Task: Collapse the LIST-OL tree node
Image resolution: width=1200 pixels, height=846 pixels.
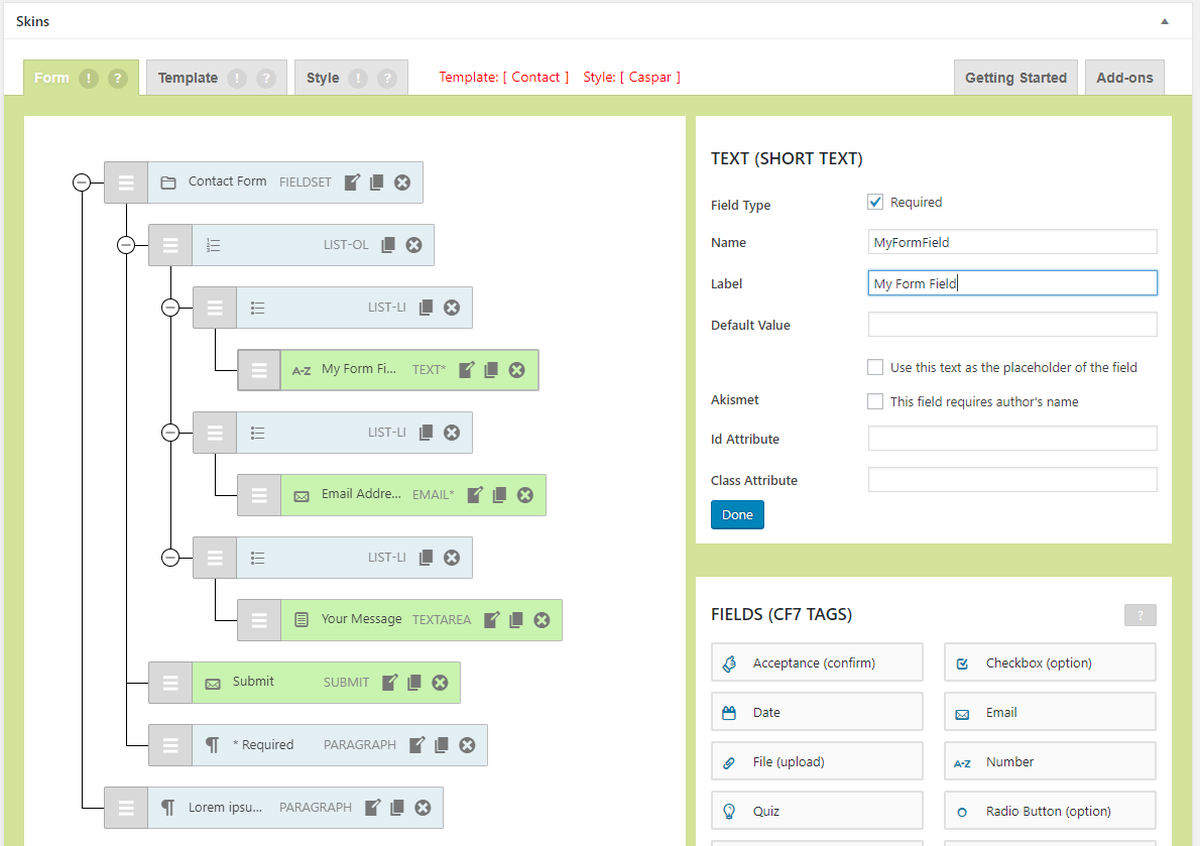Action: pyautogui.click(x=126, y=245)
